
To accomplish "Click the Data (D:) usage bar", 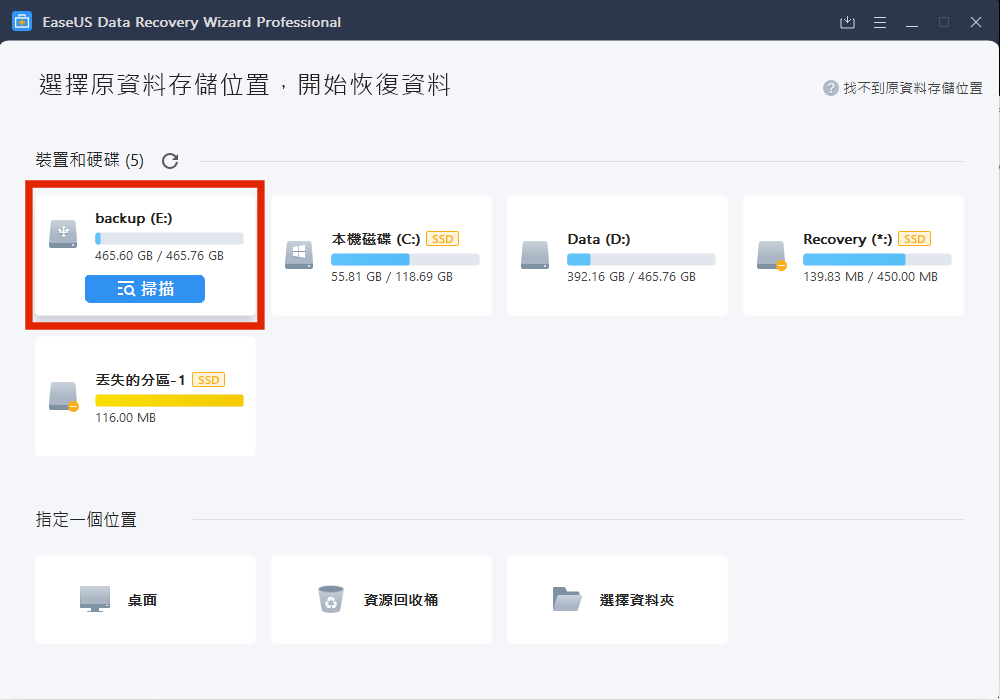I will click(x=641, y=259).
